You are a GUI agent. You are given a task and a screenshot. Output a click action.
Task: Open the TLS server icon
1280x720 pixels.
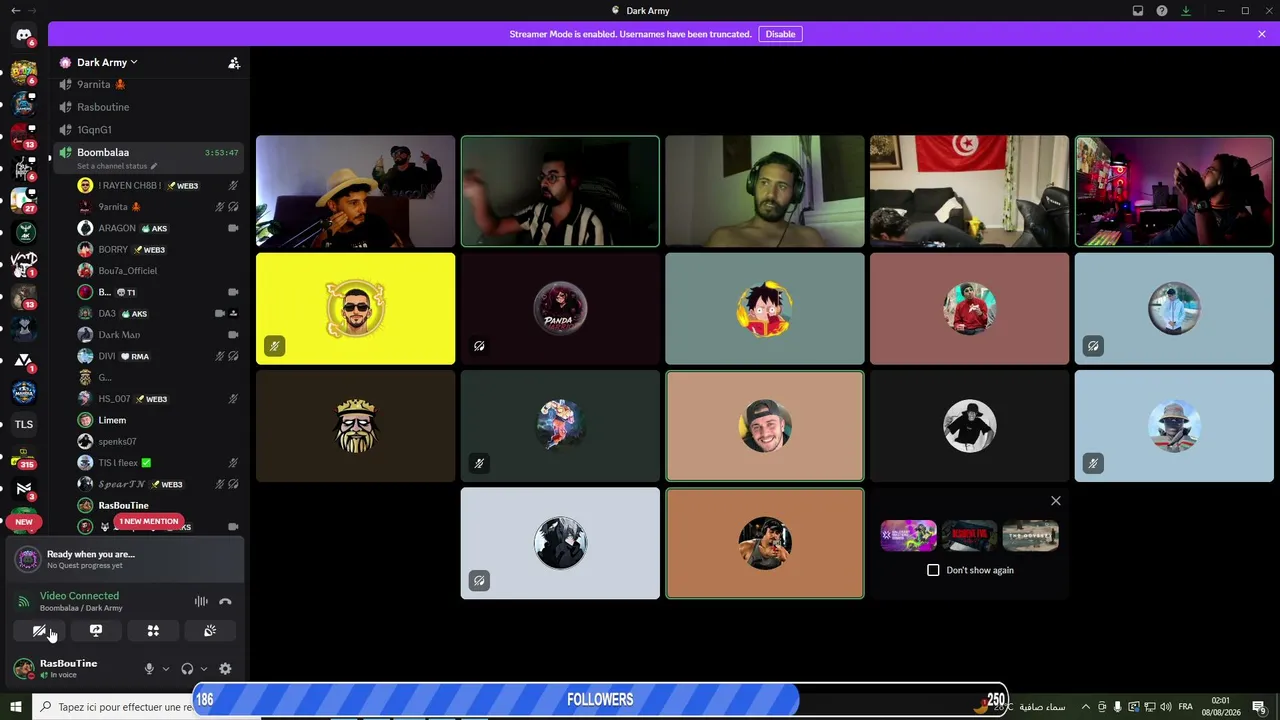pyautogui.click(x=24, y=424)
